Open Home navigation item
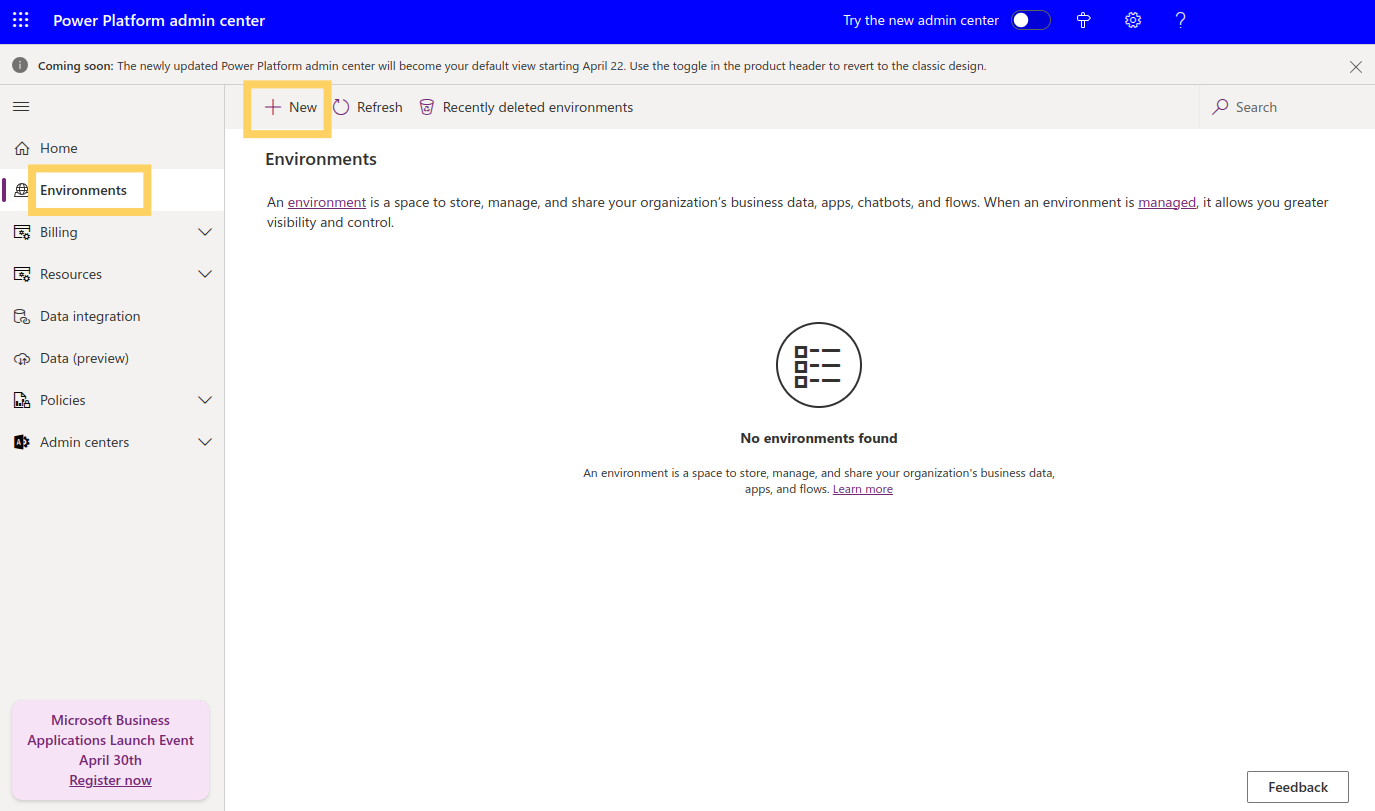 (112, 148)
